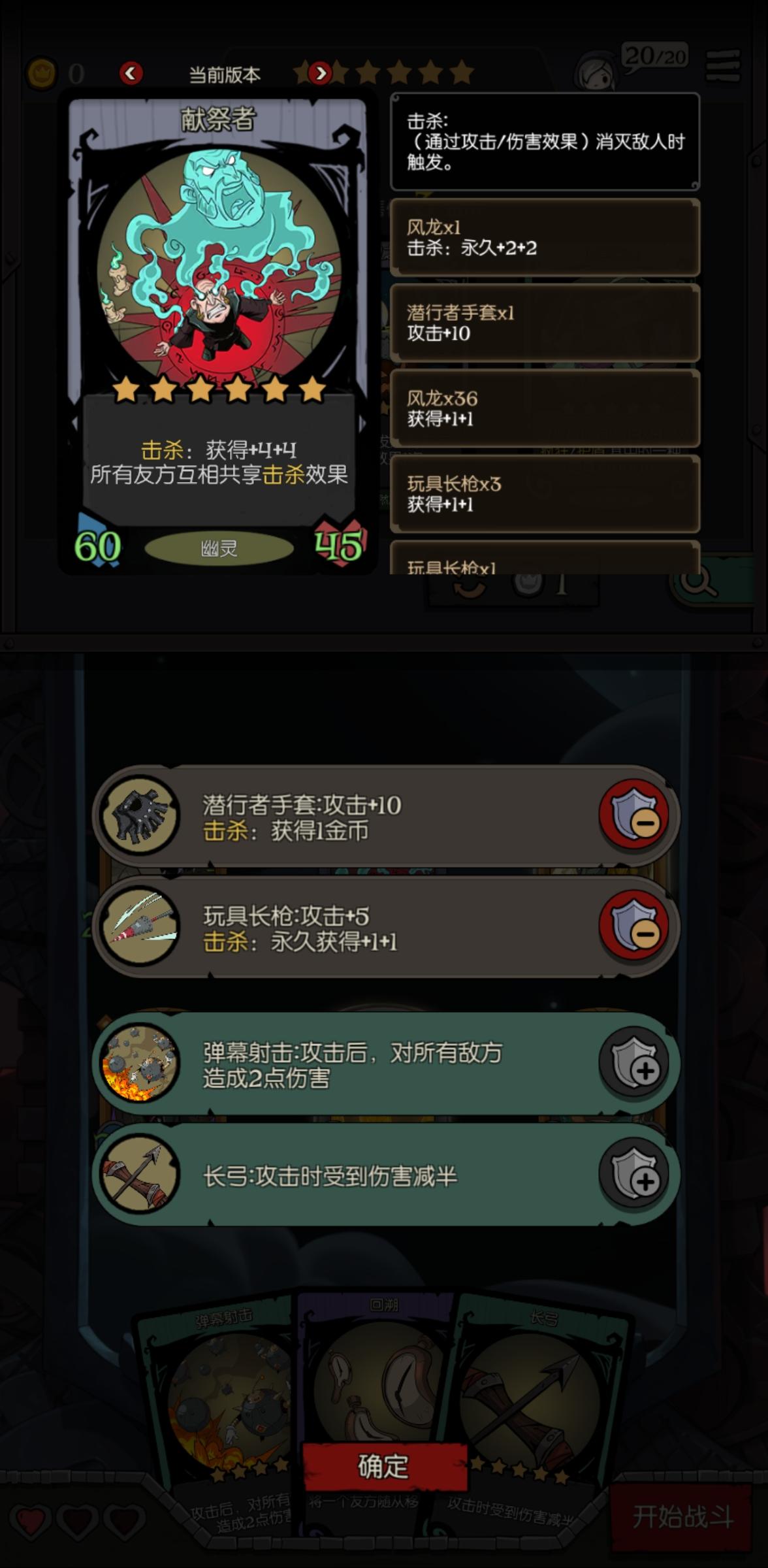
Task: Click the 长弓 bow icon
Action: (140, 1174)
